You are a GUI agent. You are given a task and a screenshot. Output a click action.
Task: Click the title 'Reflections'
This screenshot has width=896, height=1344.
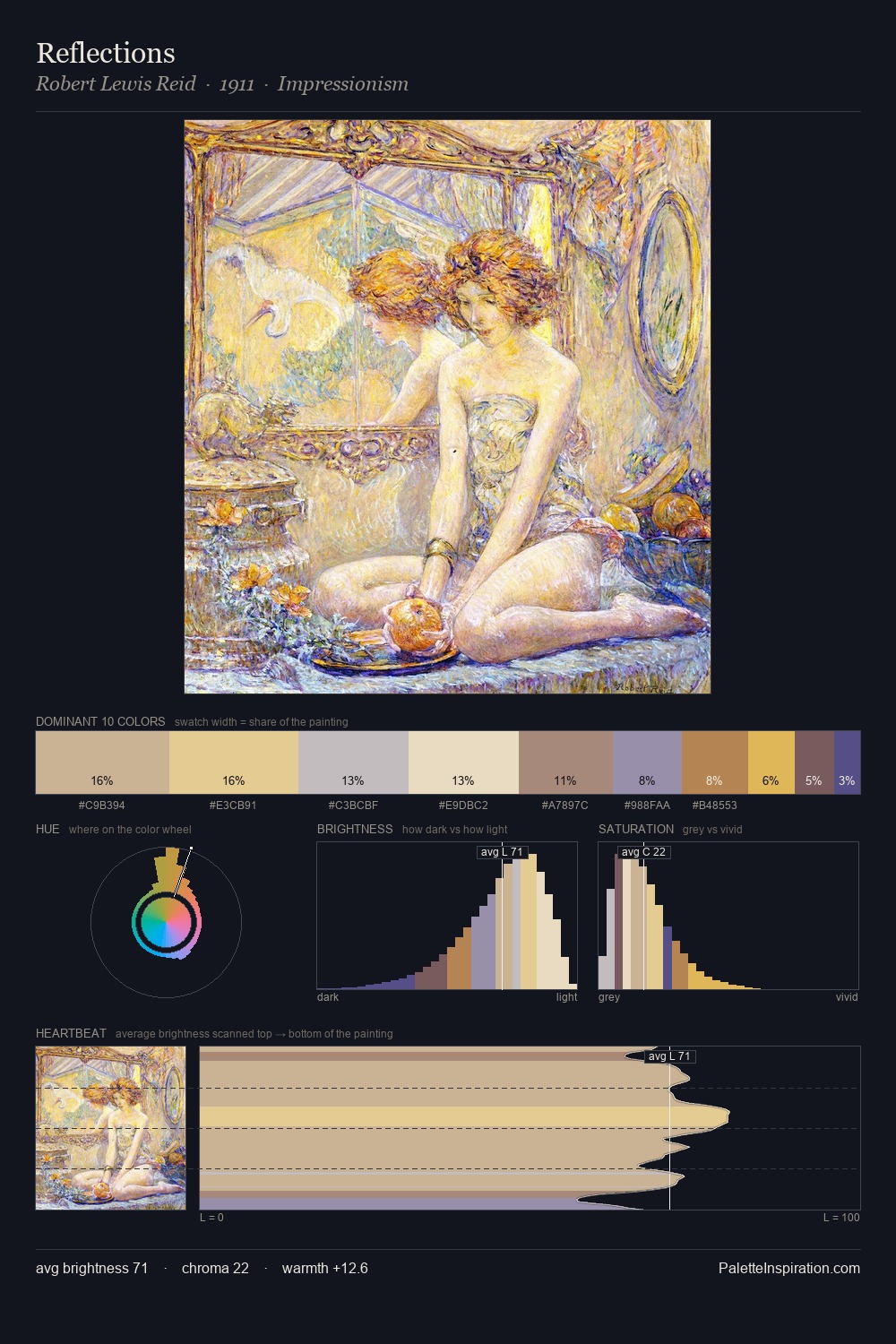[106, 53]
